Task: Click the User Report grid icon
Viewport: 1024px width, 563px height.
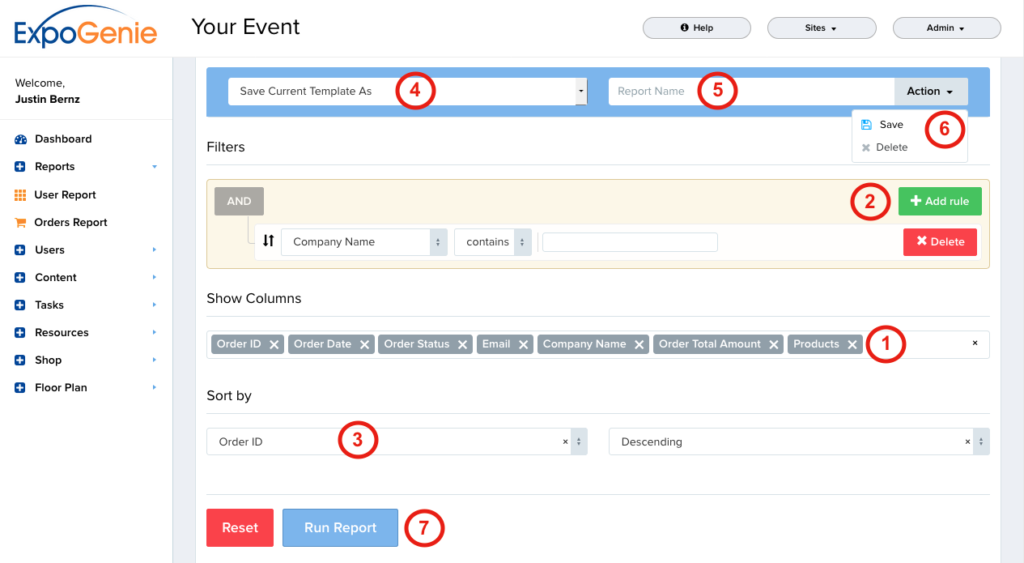Action: tap(20, 195)
